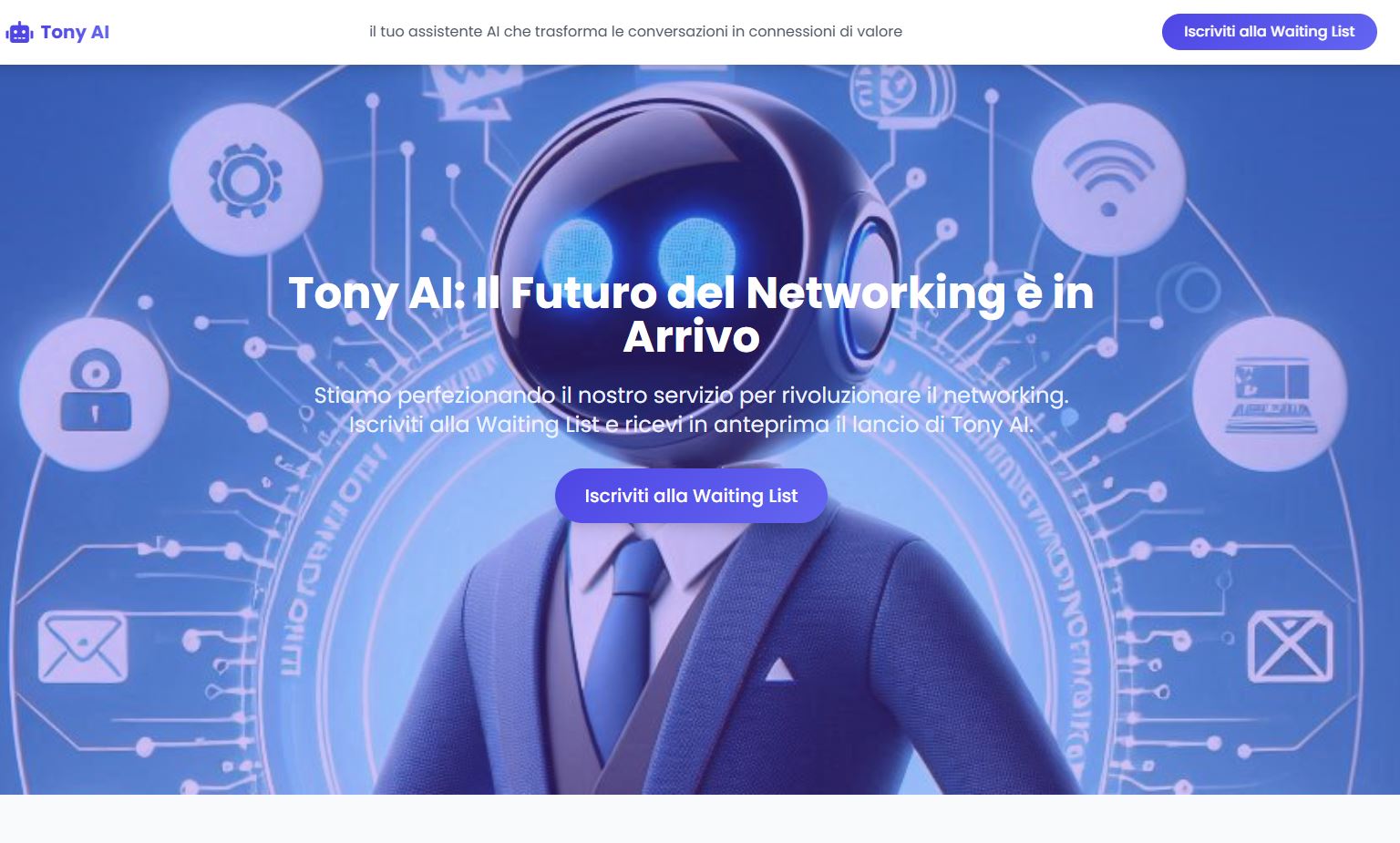Click the robot's right glowing eye
This screenshot has height=843, width=1400.
697,252
